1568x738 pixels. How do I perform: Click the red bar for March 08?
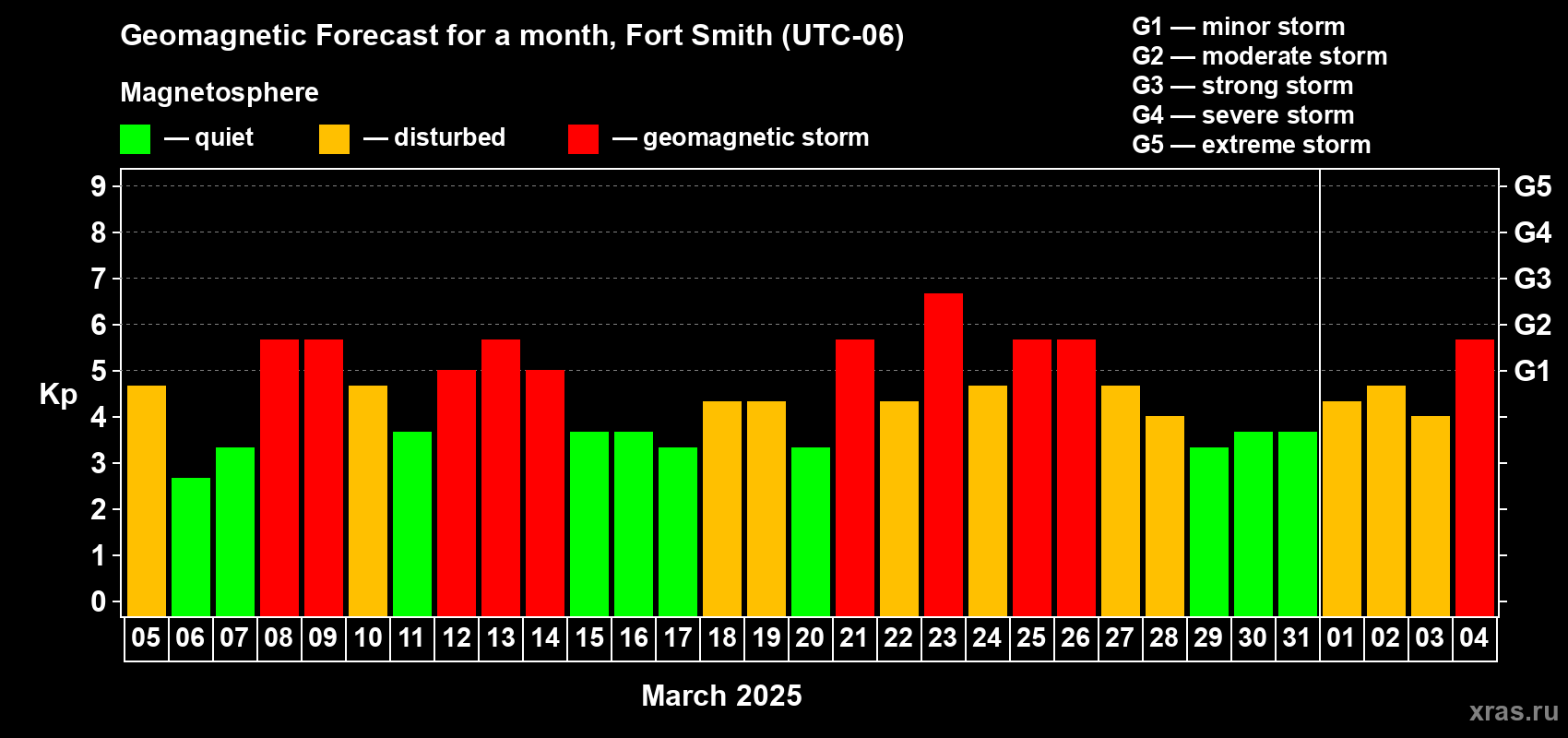pyautogui.click(x=279, y=478)
